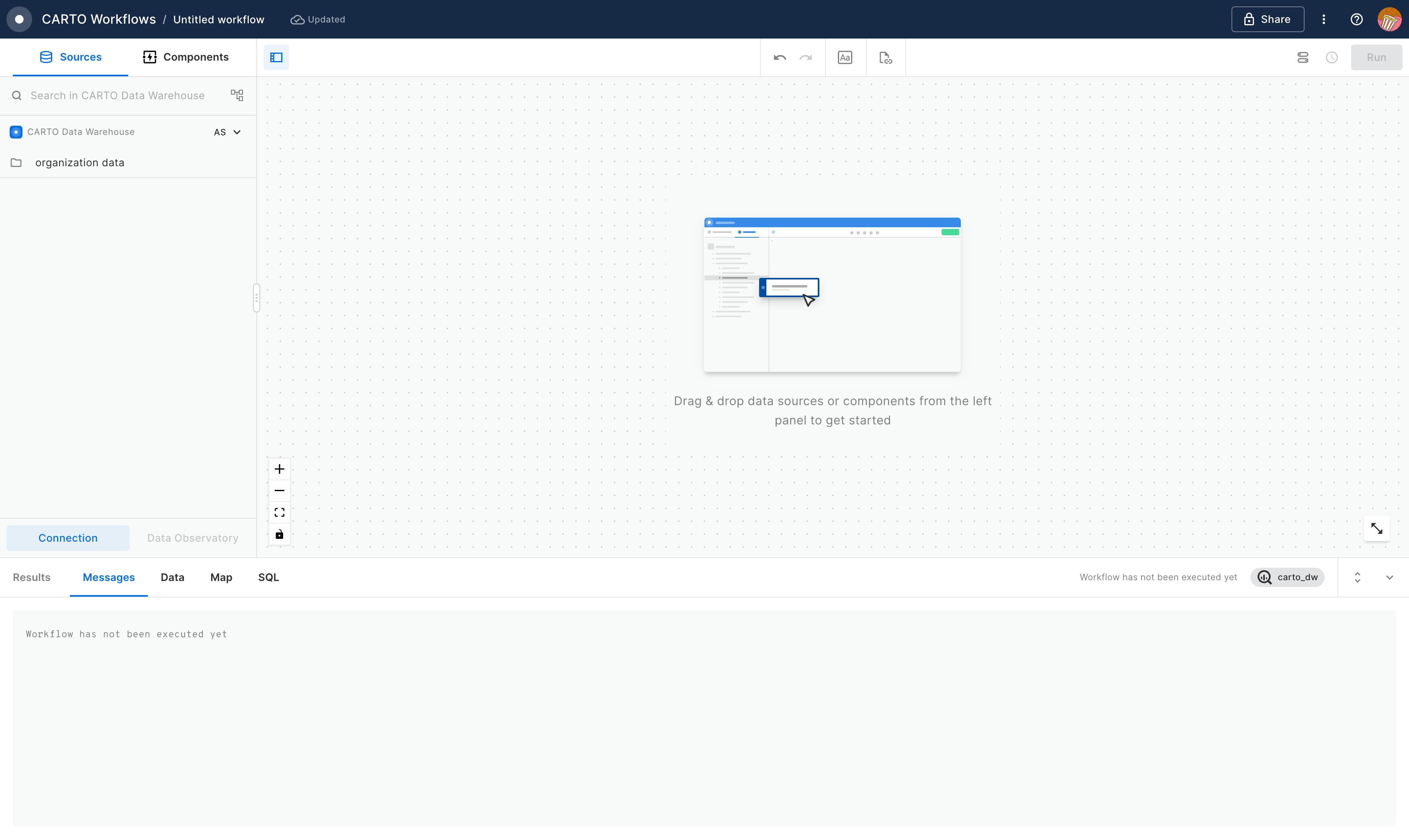
Task: Open the SQL tab
Action: [x=268, y=577]
